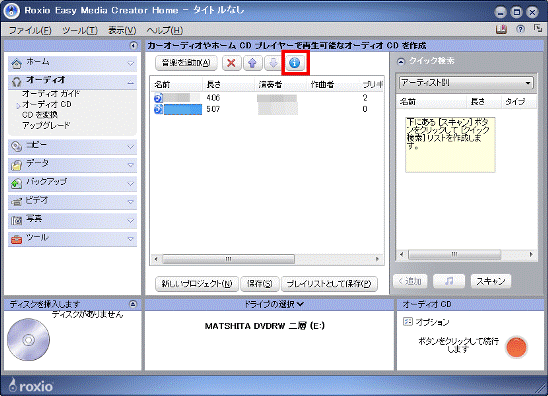Click the overlapping windows icon in the menu bar
This screenshot has width=548, height=396.
click(538, 29)
